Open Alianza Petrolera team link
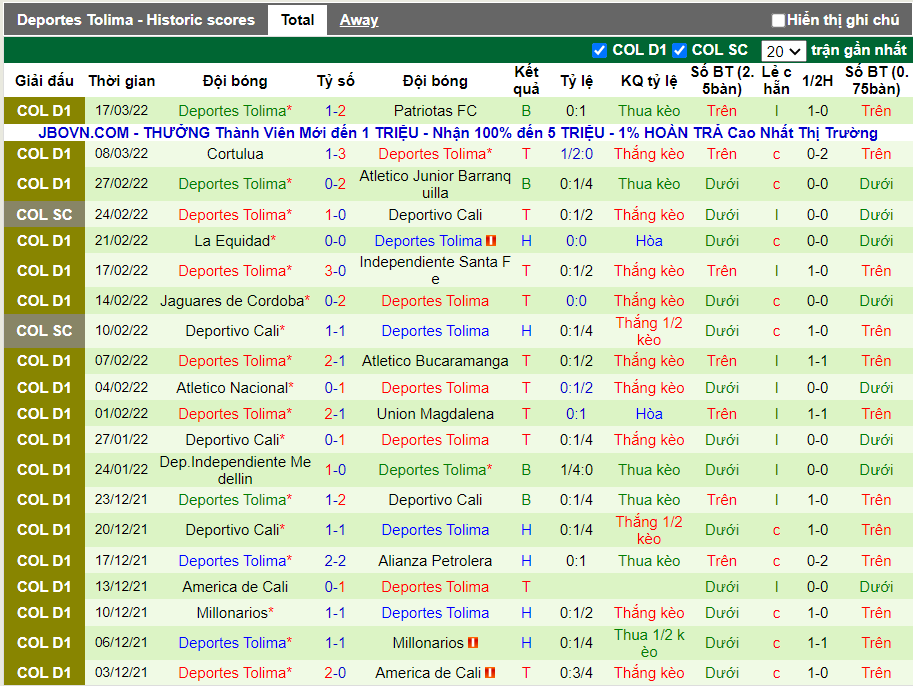913x686 pixels. pos(435,561)
